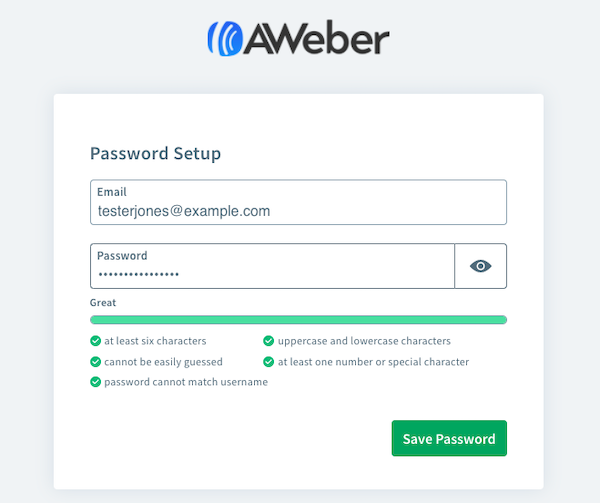Click the check icon next to cannot be easily guessed

(x=95, y=361)
